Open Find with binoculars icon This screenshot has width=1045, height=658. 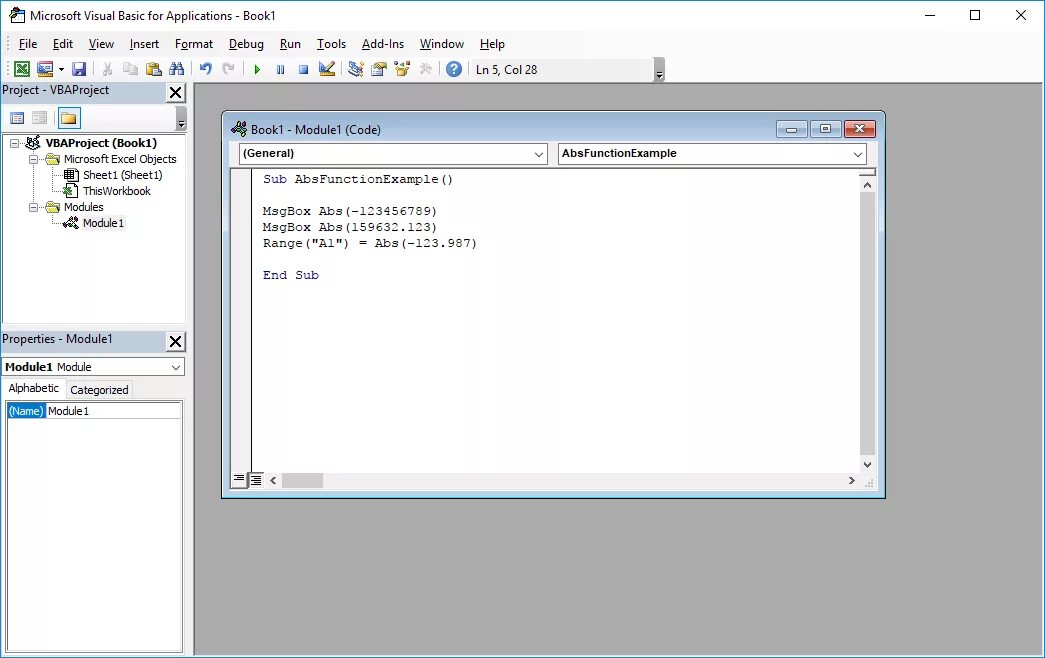(x=177, y=69)
